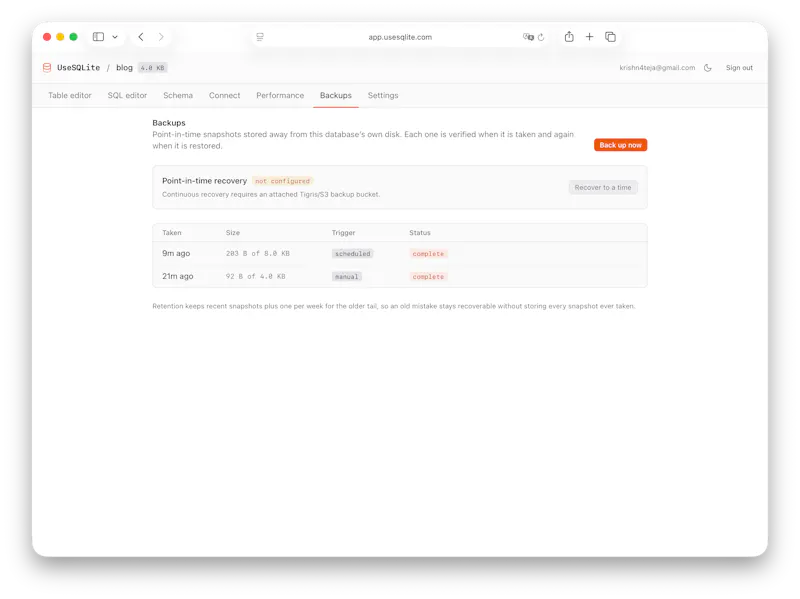Expand the sidebar options chevron
This screenshot has height=599, width=800.
click(115, 37)
